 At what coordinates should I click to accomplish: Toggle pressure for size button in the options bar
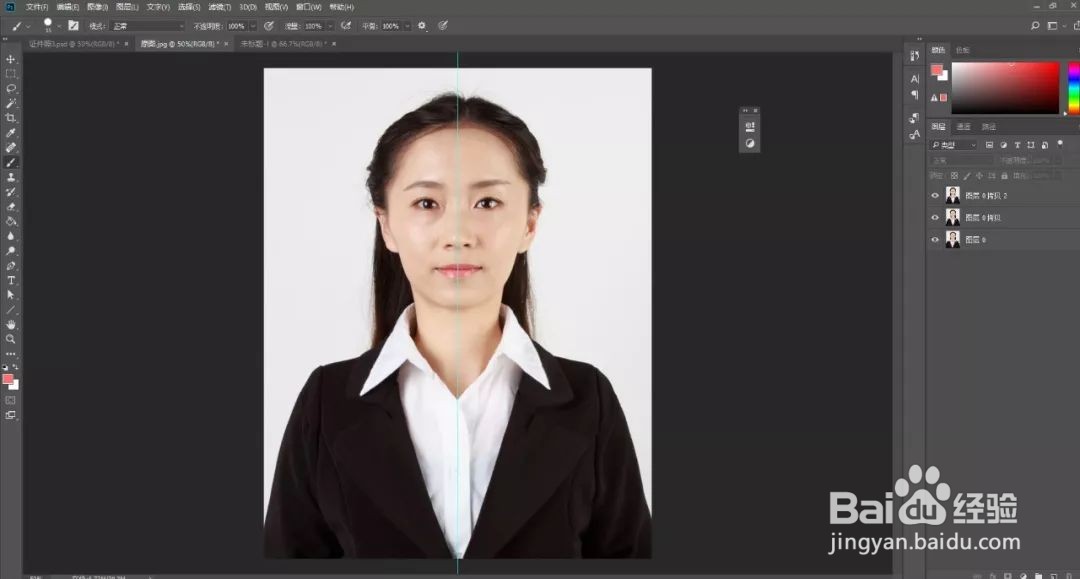tap(443, 25)
